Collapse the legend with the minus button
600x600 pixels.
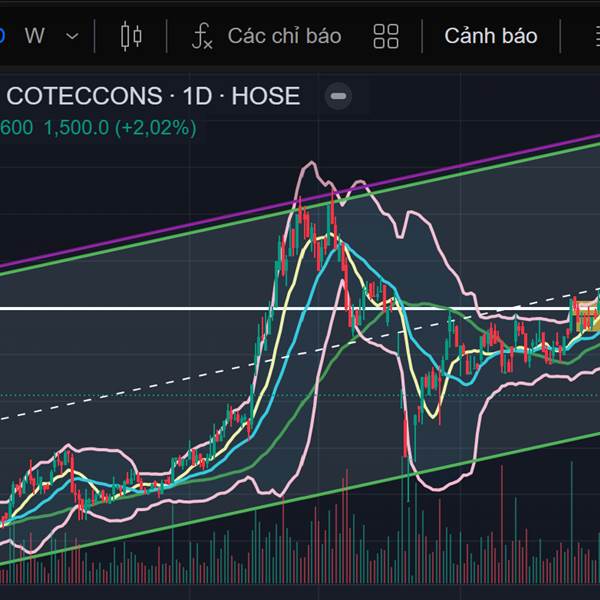tap(338, 96)
